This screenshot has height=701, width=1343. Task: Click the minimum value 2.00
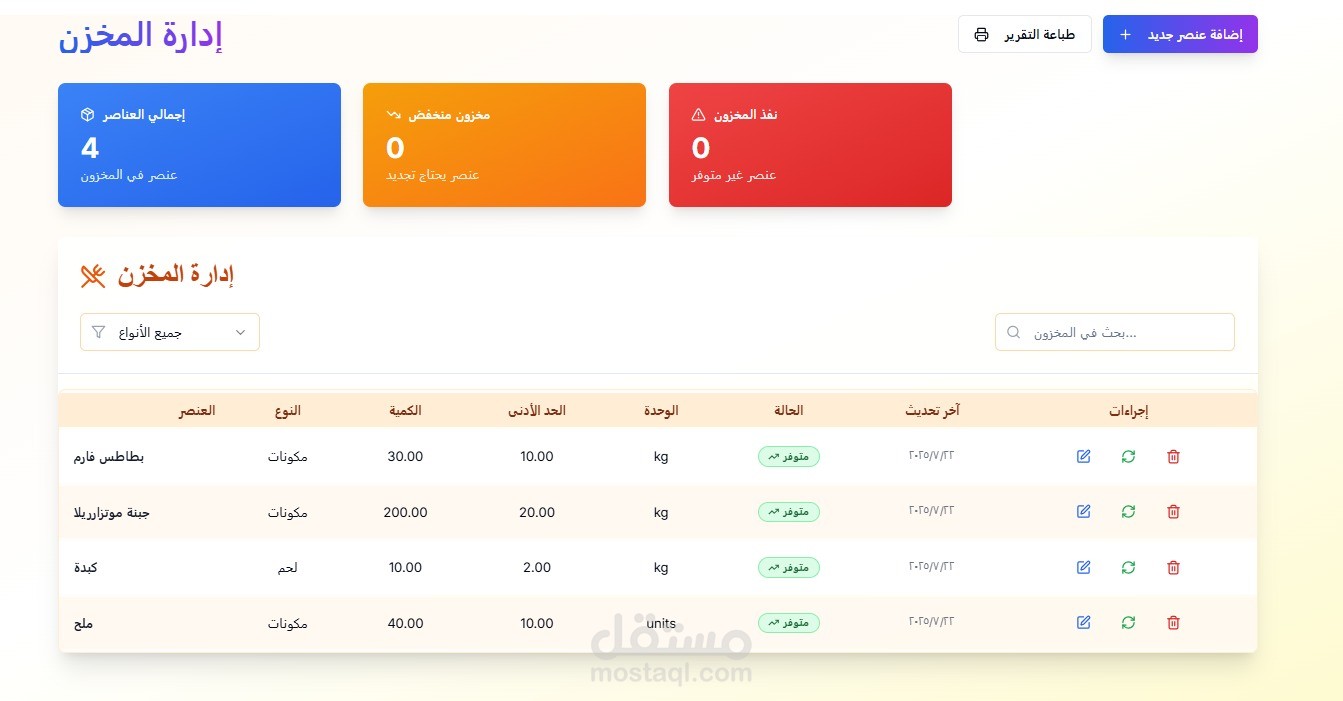537,568
